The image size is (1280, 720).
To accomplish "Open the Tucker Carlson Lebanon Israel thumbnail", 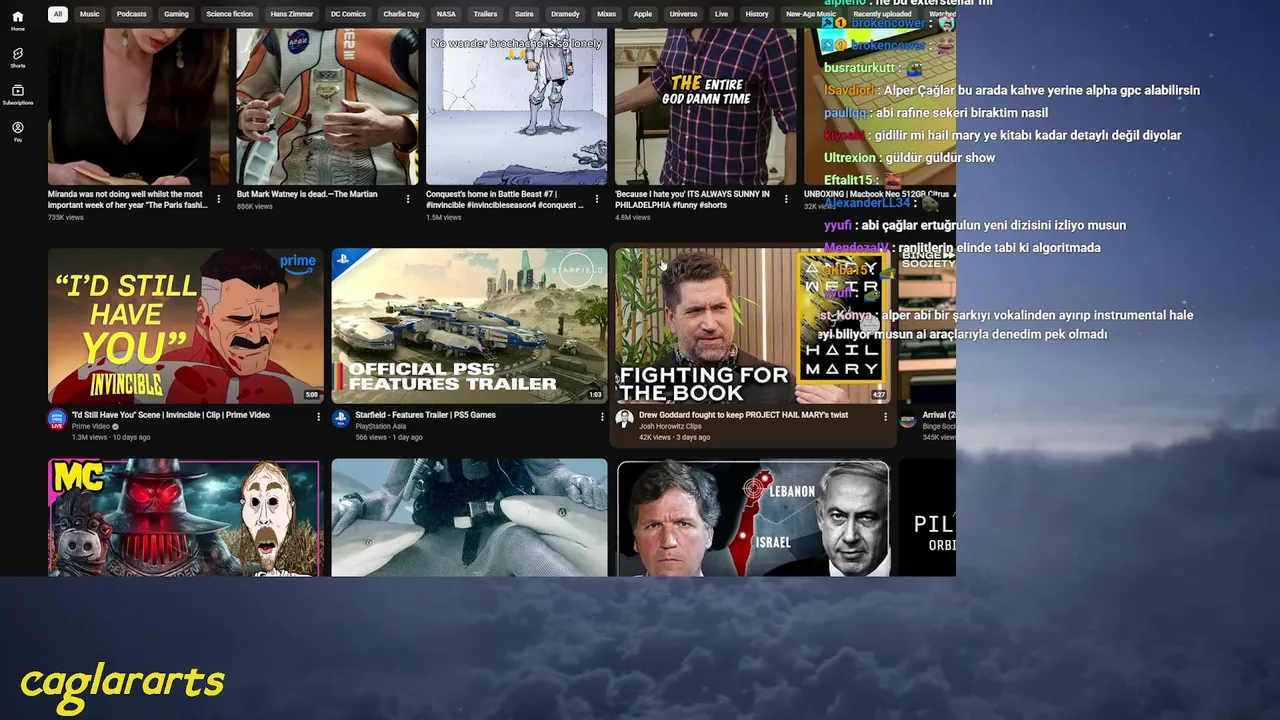I will click(x=752, y=518).
